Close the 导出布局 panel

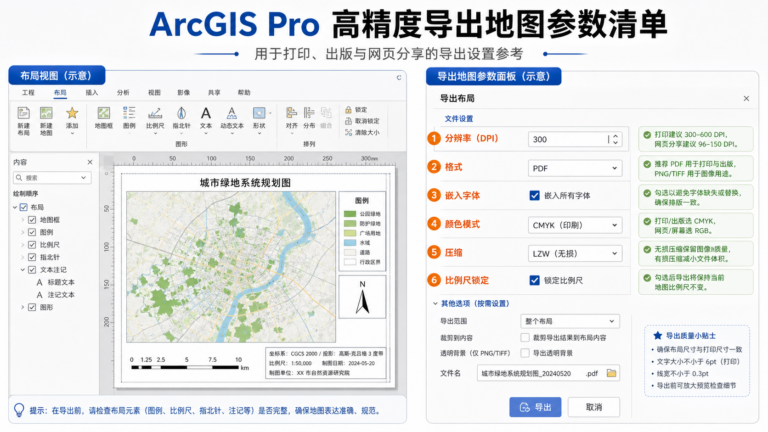746,98
